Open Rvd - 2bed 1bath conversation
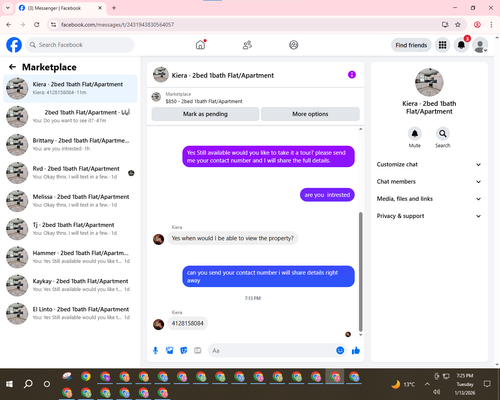 pos(70,173)
